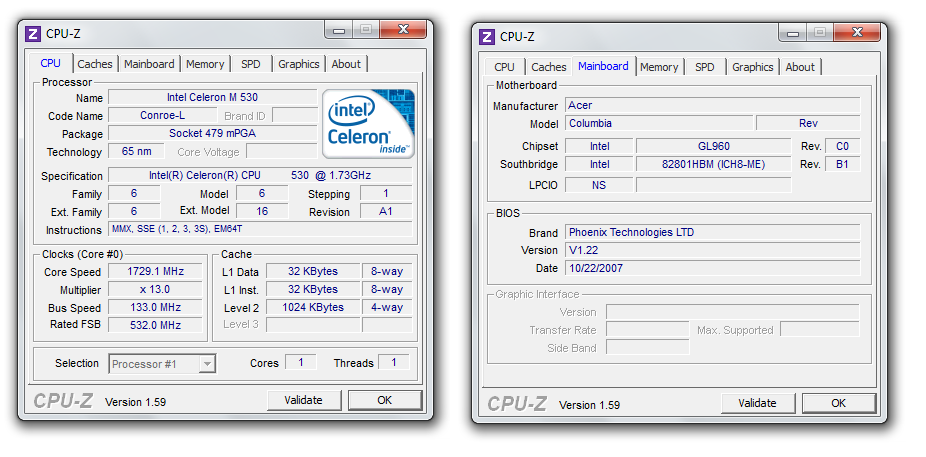
Task: Click the CPU-Z logo icon in right window title bar
Action: (487, 37)
